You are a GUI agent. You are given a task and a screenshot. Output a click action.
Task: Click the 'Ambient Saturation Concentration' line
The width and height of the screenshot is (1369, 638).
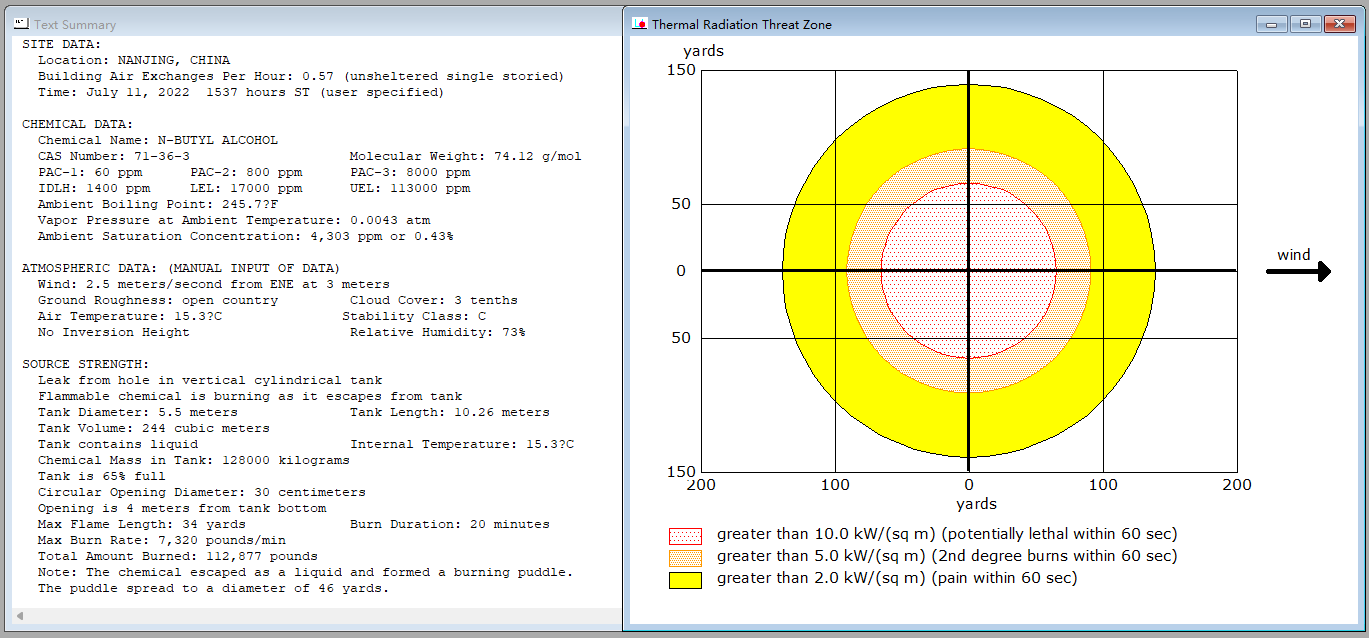tap(245, 236)
